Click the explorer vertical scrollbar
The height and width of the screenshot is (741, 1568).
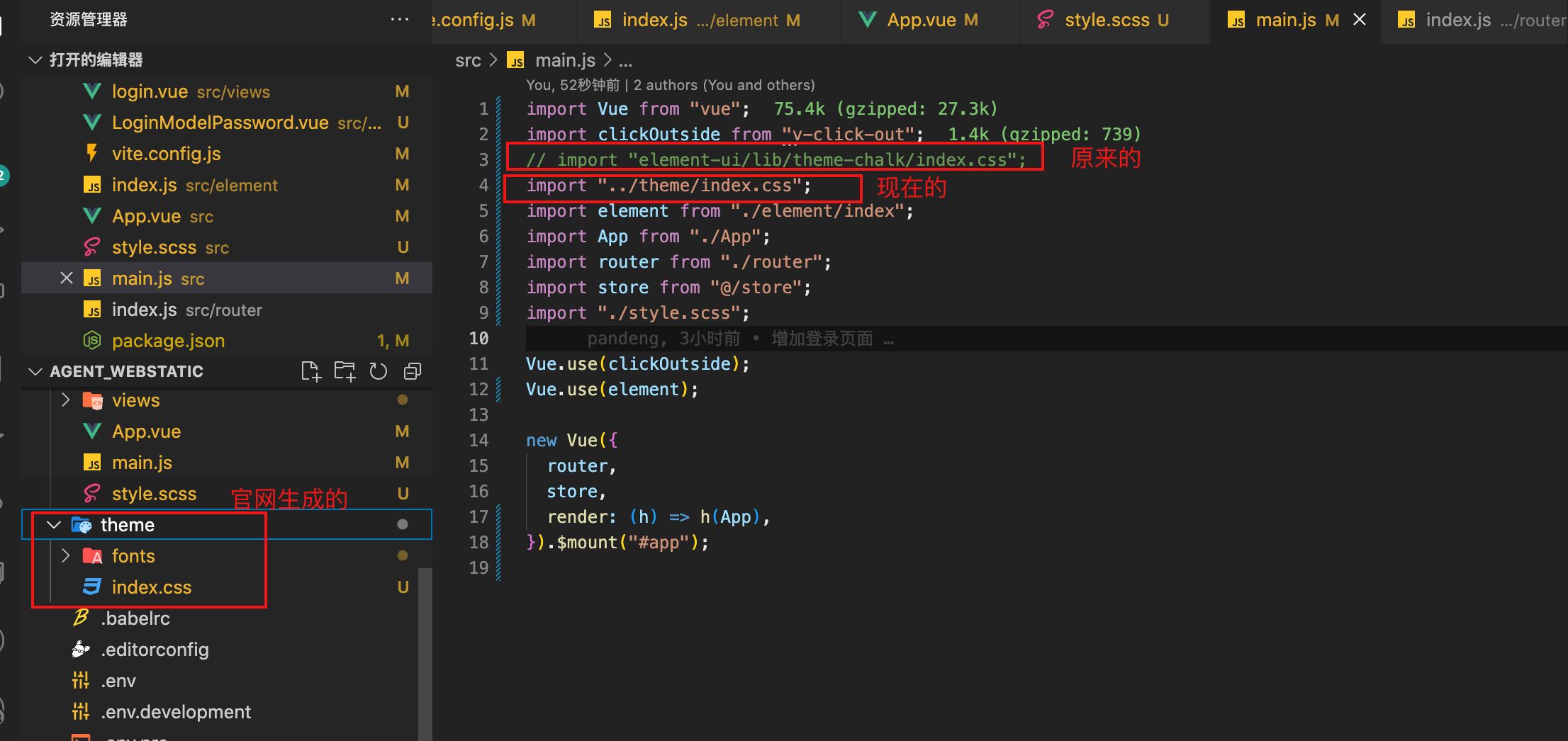coord(425,653)
